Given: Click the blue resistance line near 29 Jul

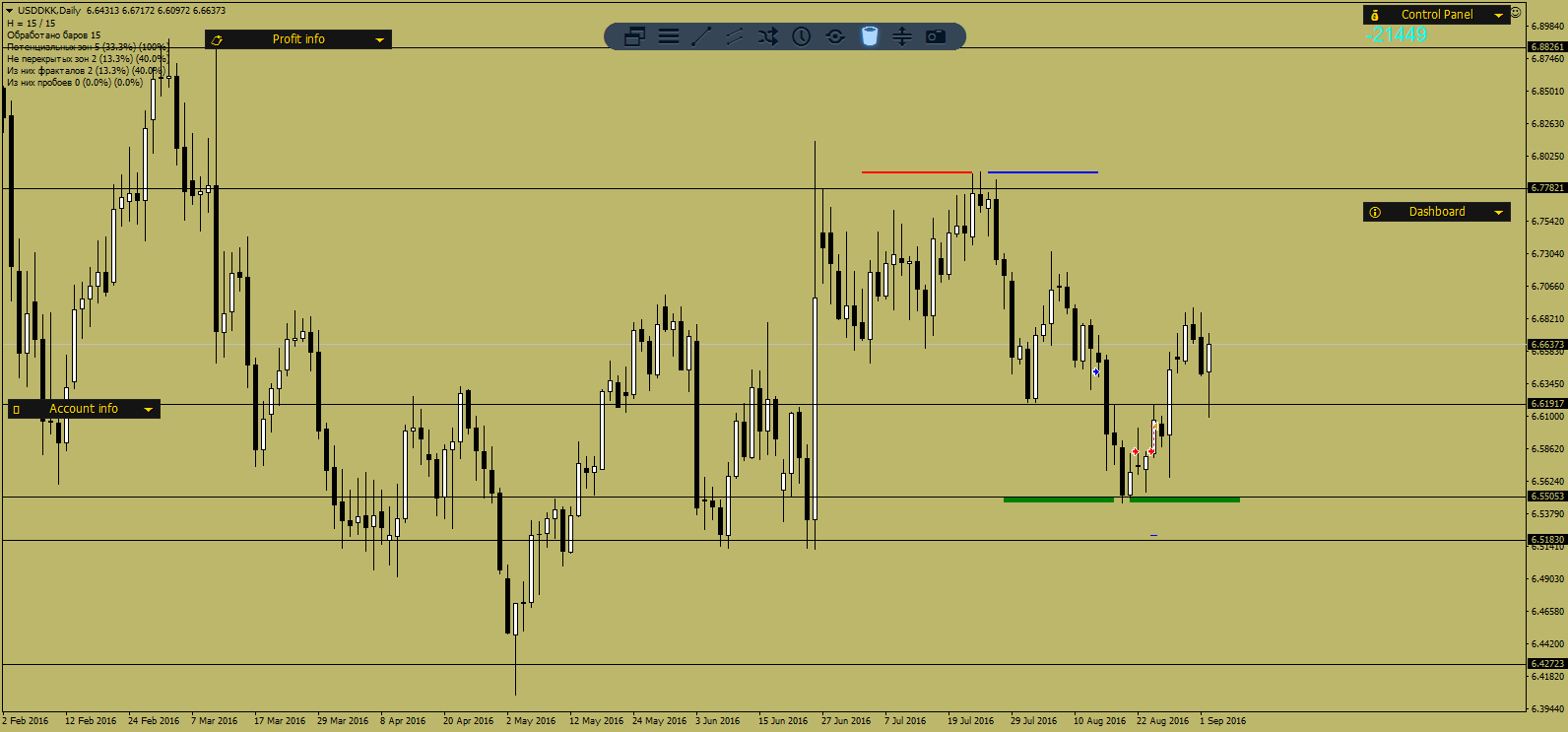Looking at the screenshot, I should tap(1043, 172).
